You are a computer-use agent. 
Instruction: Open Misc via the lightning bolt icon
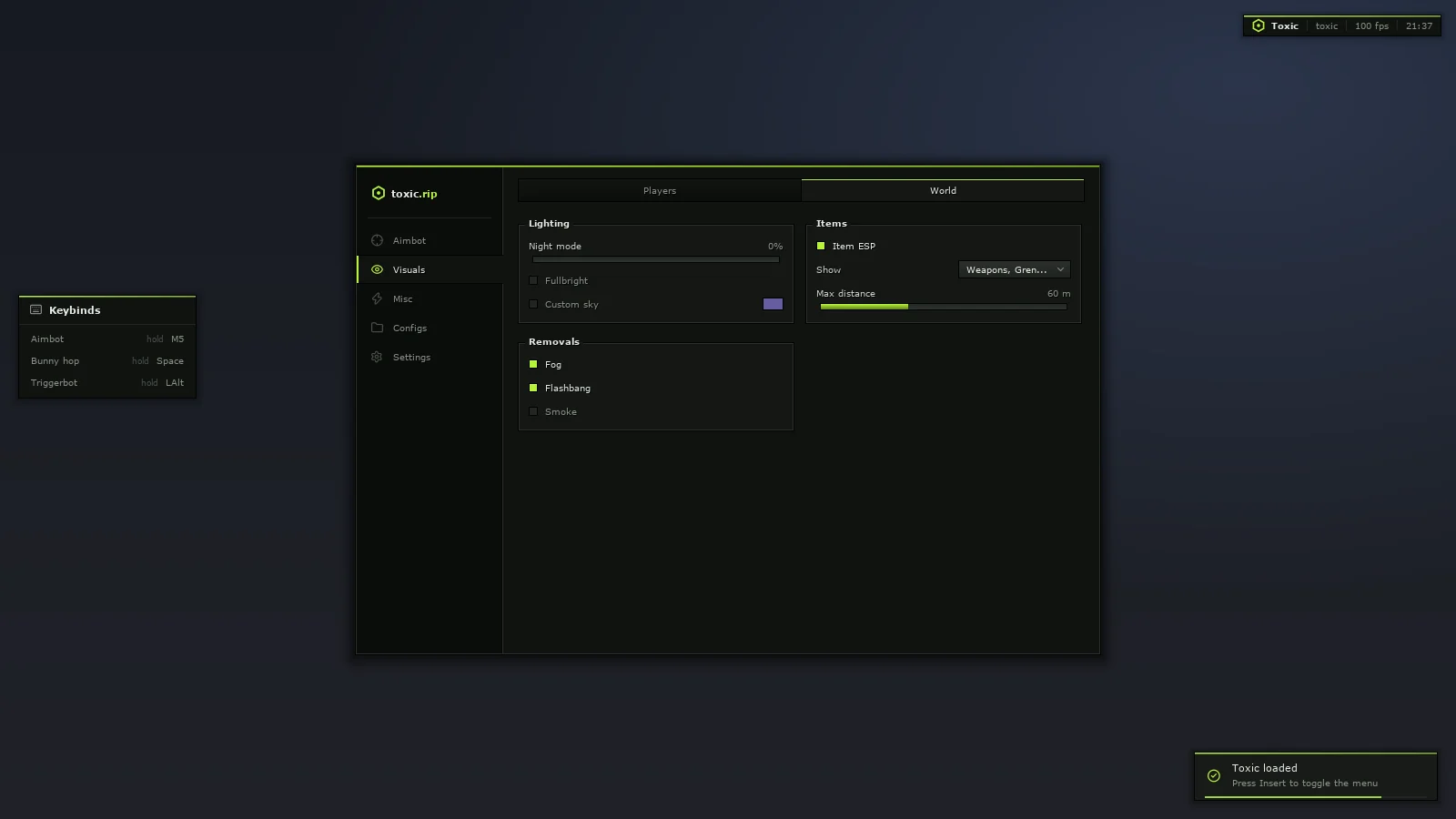[x=377, y=298]
